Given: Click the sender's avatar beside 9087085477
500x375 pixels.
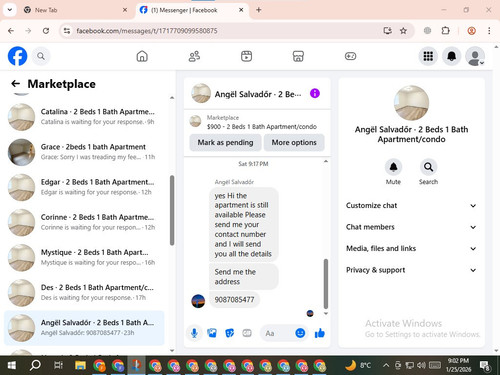Looking at the screenshot, I should tap(198, 301).
